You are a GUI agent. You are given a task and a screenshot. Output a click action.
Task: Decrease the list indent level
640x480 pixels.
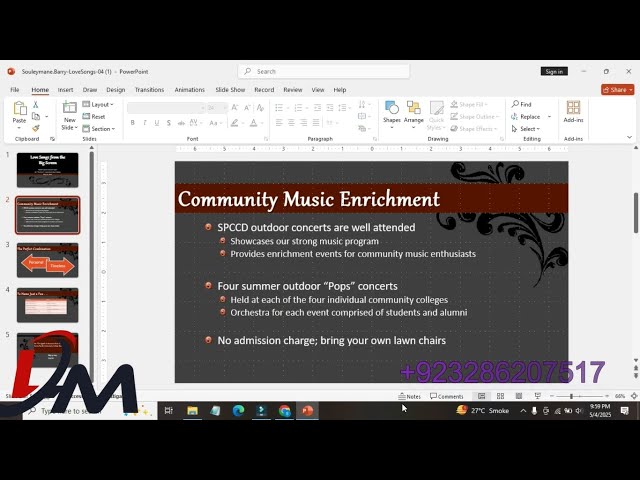317,108
